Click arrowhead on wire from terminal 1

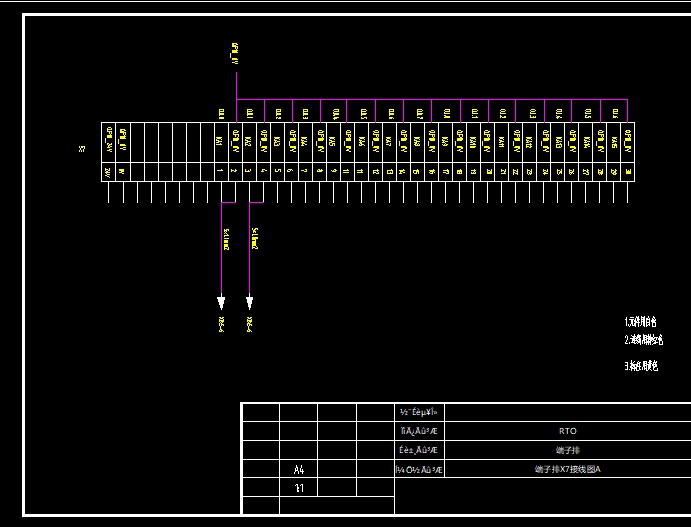tap(221, 302)
